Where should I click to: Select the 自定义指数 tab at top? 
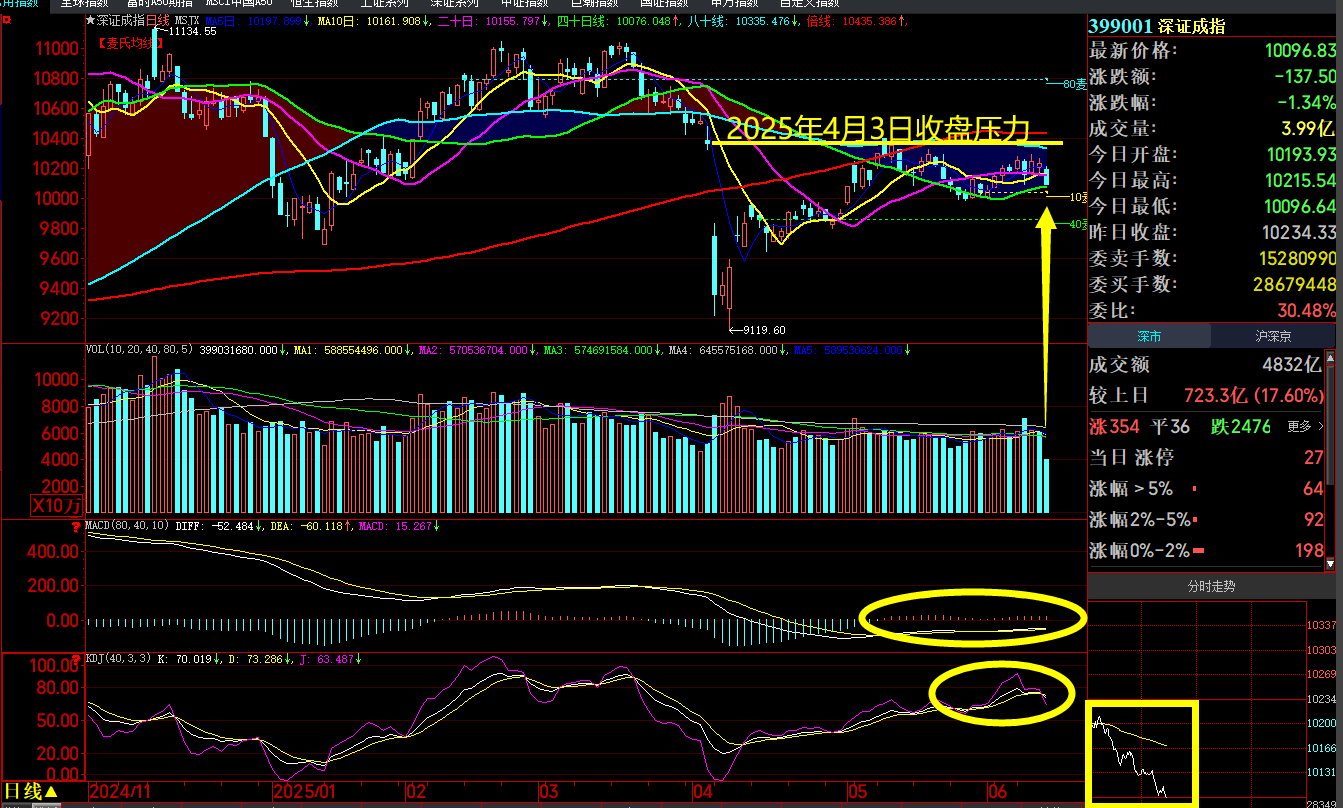coord(809,4)
